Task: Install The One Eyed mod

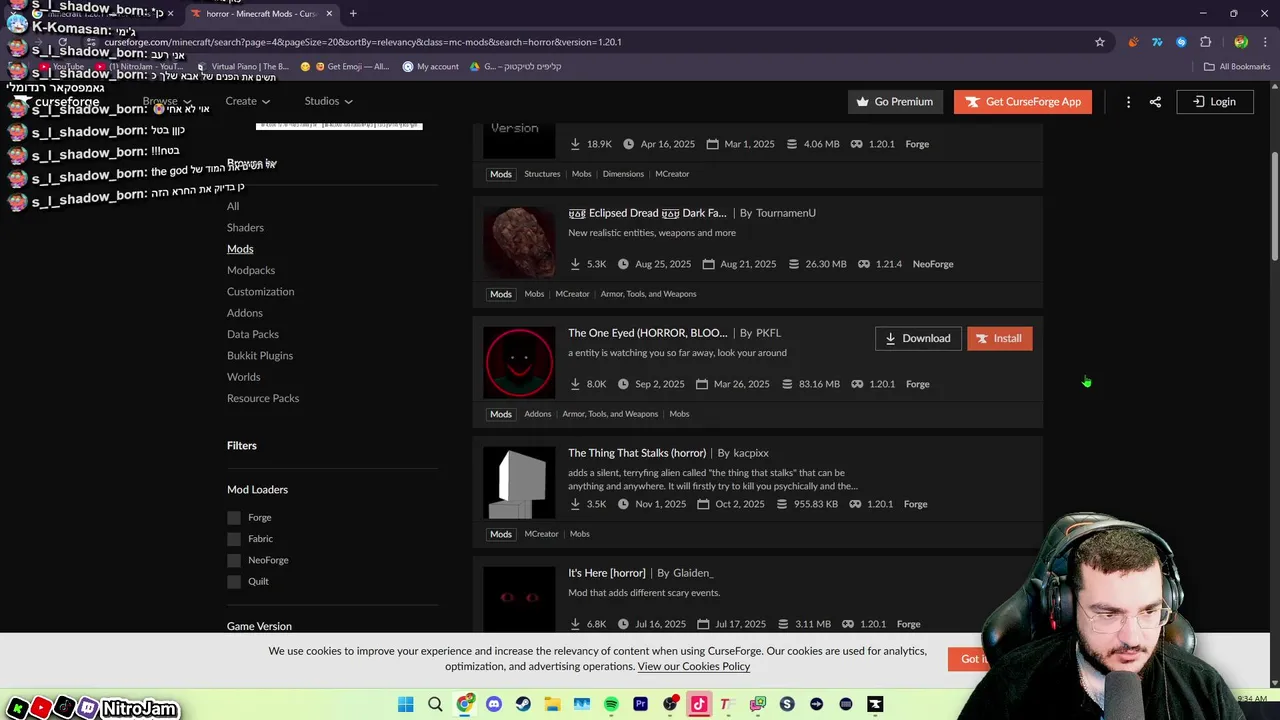Action: (x=999, y=338)
